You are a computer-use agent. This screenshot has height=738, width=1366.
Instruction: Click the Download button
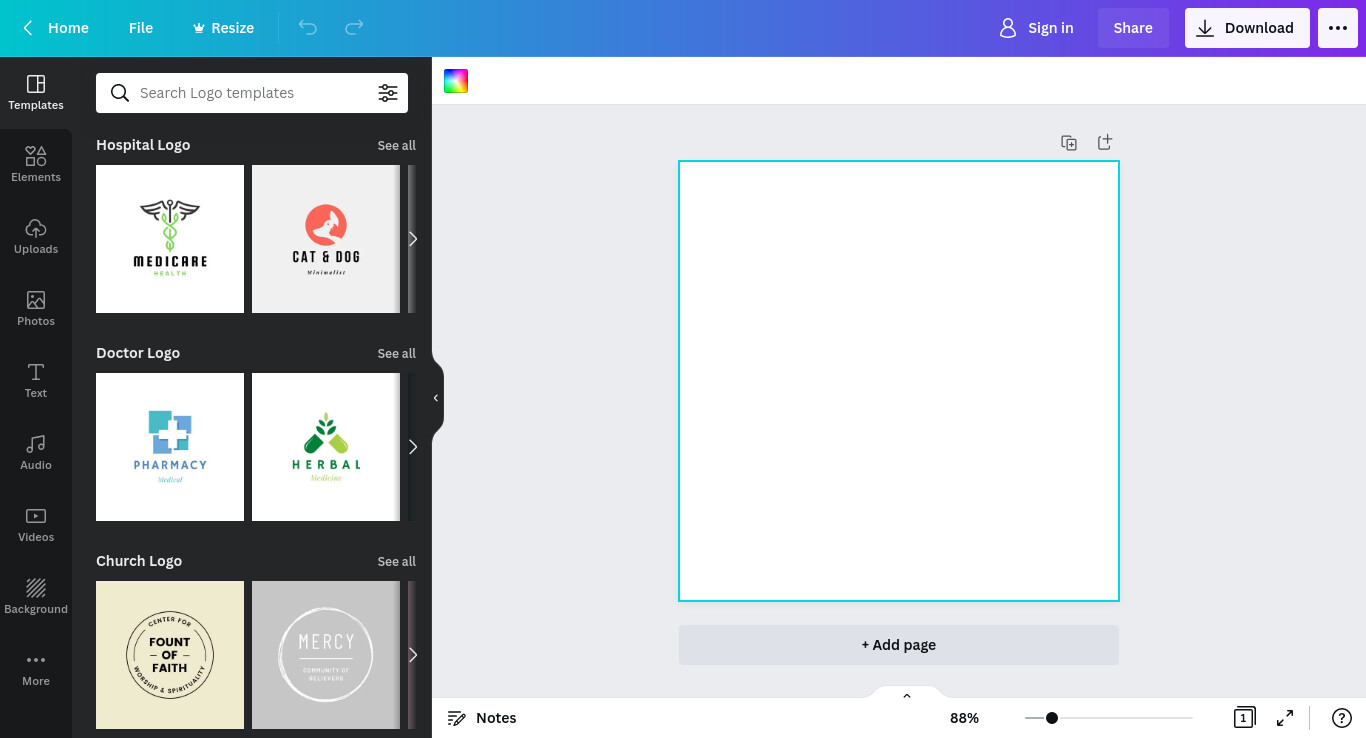click(x=1247, y=28)
